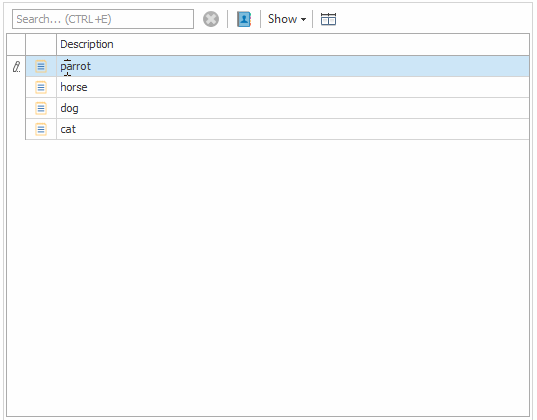The width and height of the screenshot is (537, 420).
Task: Click the Show dropdown arrow
Action: click(303, 20)
